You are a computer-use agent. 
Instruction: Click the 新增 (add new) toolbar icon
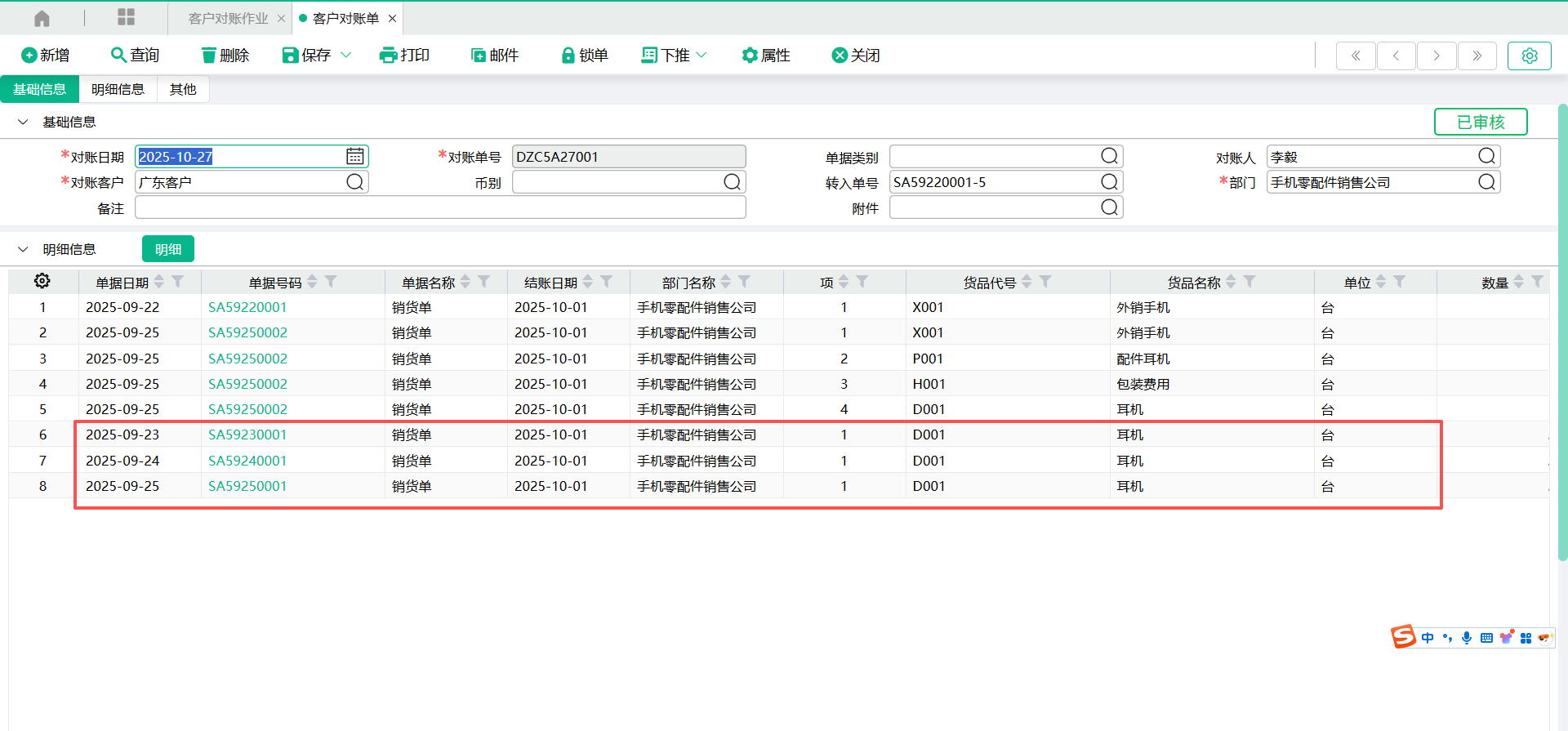click(29, 55)
